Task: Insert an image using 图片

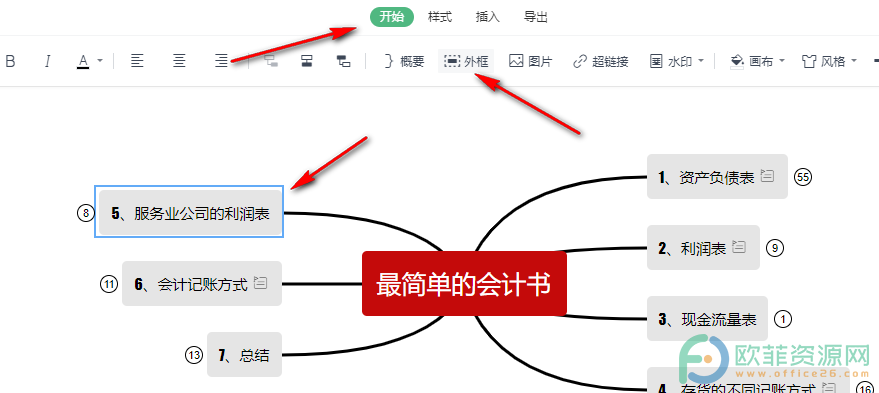Action: 531,61
